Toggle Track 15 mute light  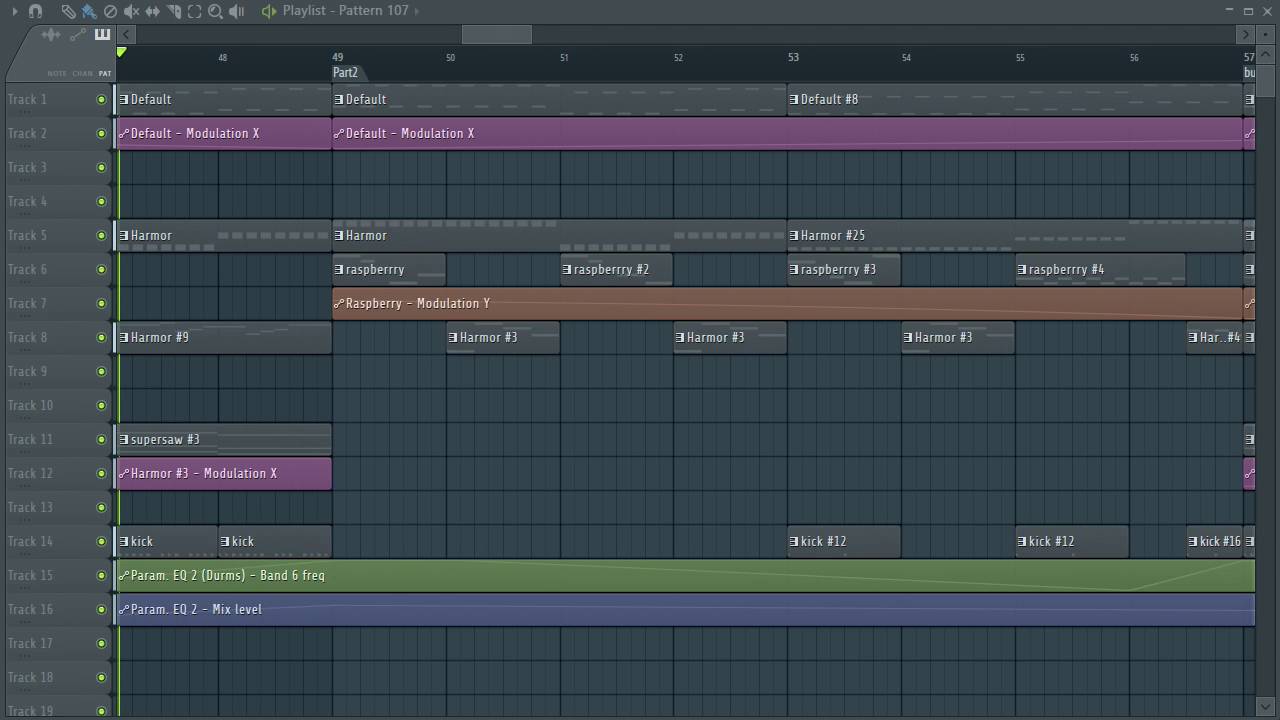click(x=101, y=575)
